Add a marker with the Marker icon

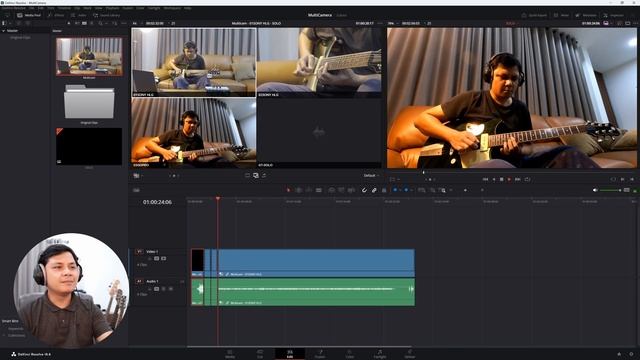click(x=406, y=190)
